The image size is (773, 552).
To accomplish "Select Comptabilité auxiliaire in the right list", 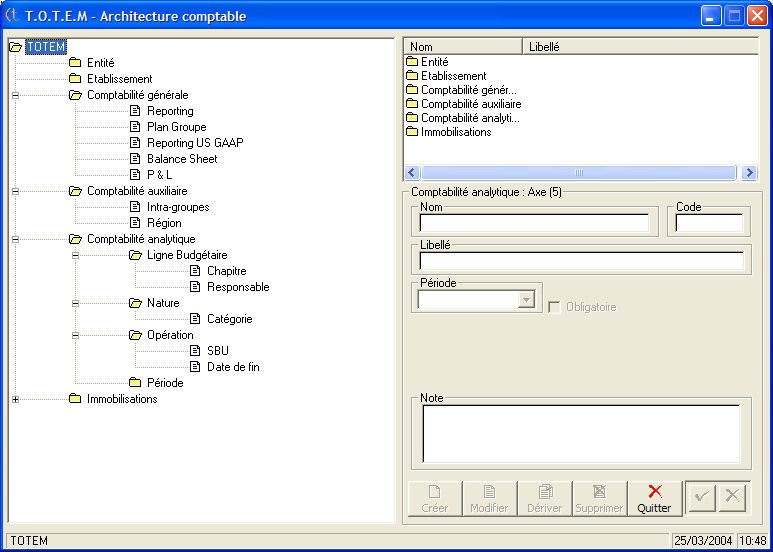I will point(471,104).
